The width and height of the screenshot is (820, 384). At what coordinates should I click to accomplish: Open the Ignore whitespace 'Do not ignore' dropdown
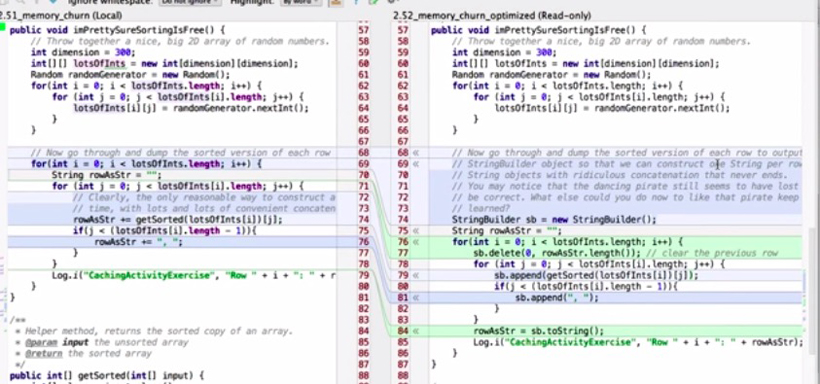point(189,2)
